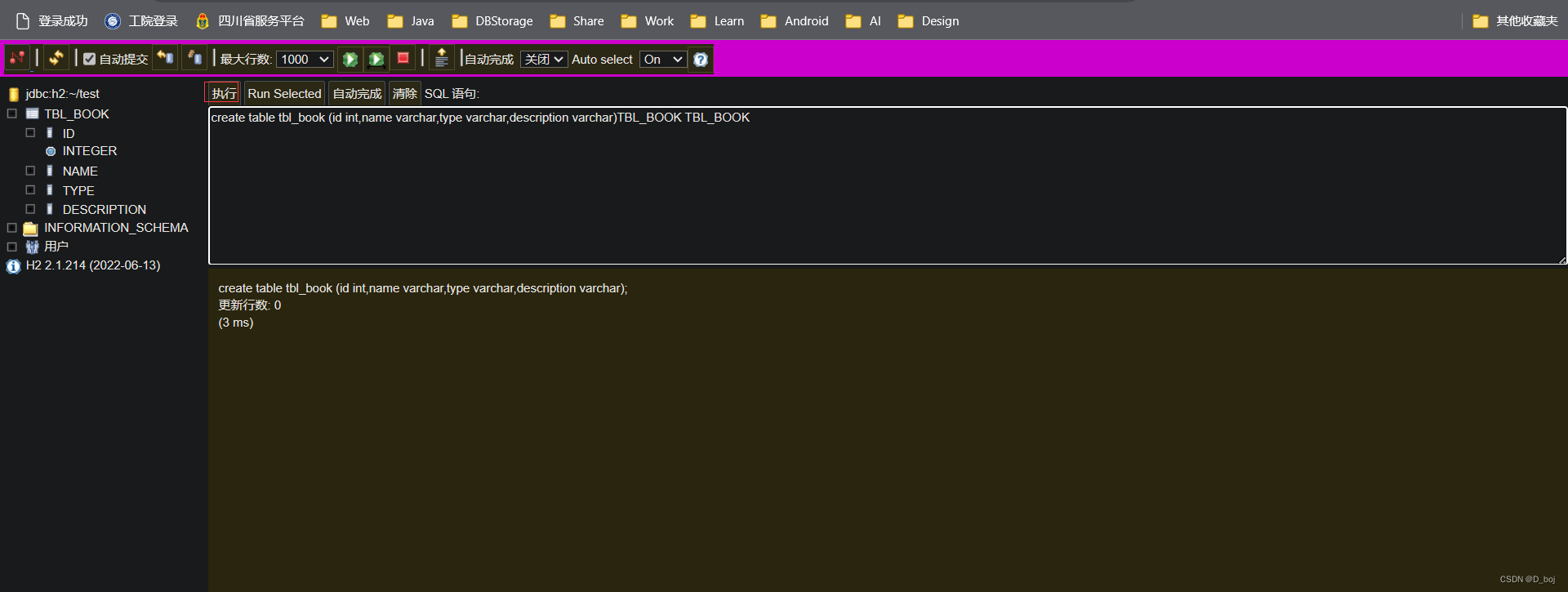Open the 四川省服务平台 bookmark
This screenshot has width=1568, height=592.
(x=250, y=21)
